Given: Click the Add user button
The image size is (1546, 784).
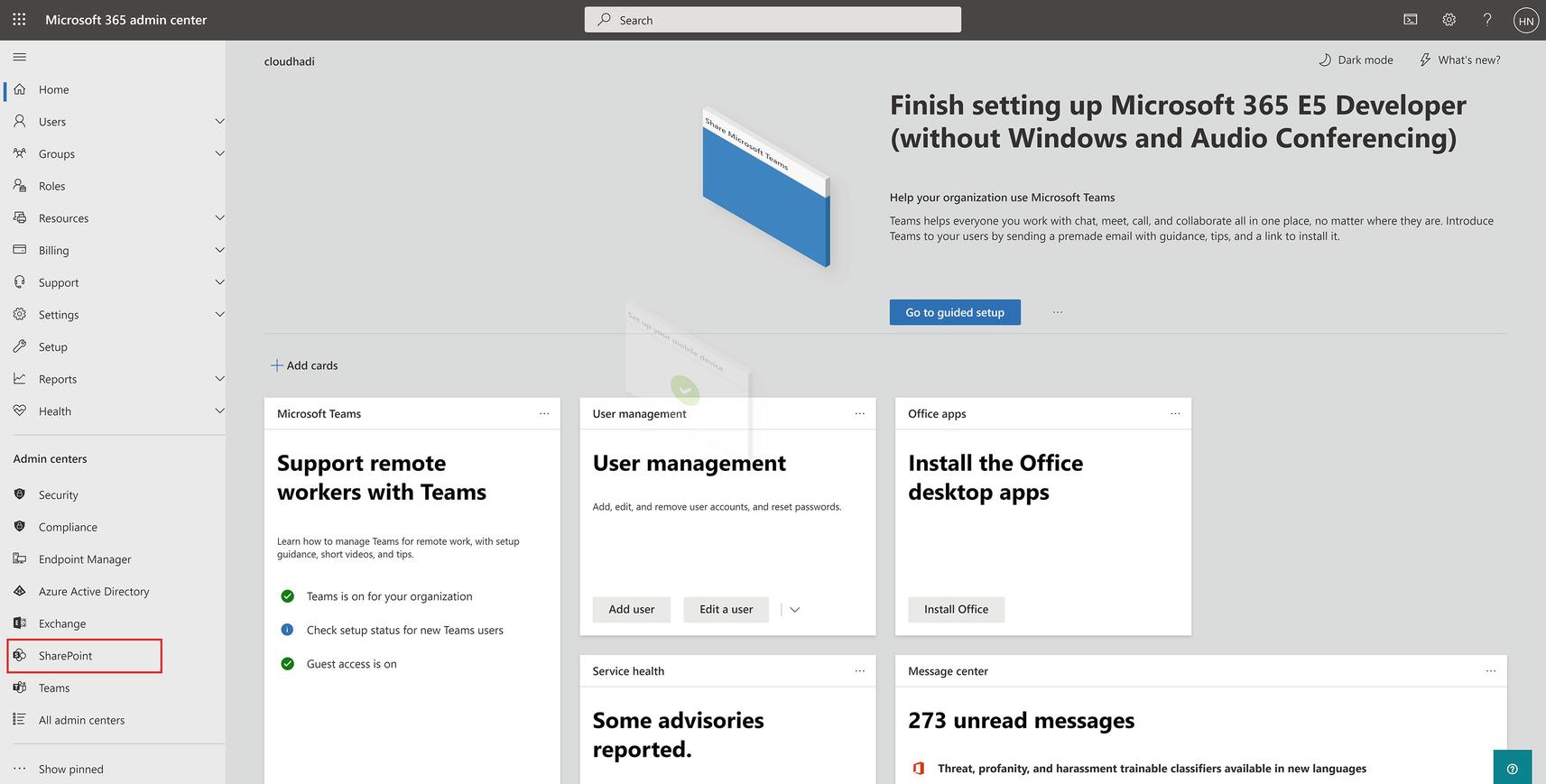Looking at the screenshot, I should coord(632,609).
